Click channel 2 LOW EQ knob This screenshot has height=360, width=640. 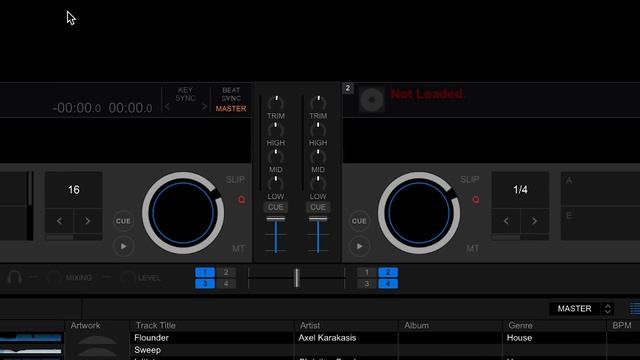[x=318, y=184]
